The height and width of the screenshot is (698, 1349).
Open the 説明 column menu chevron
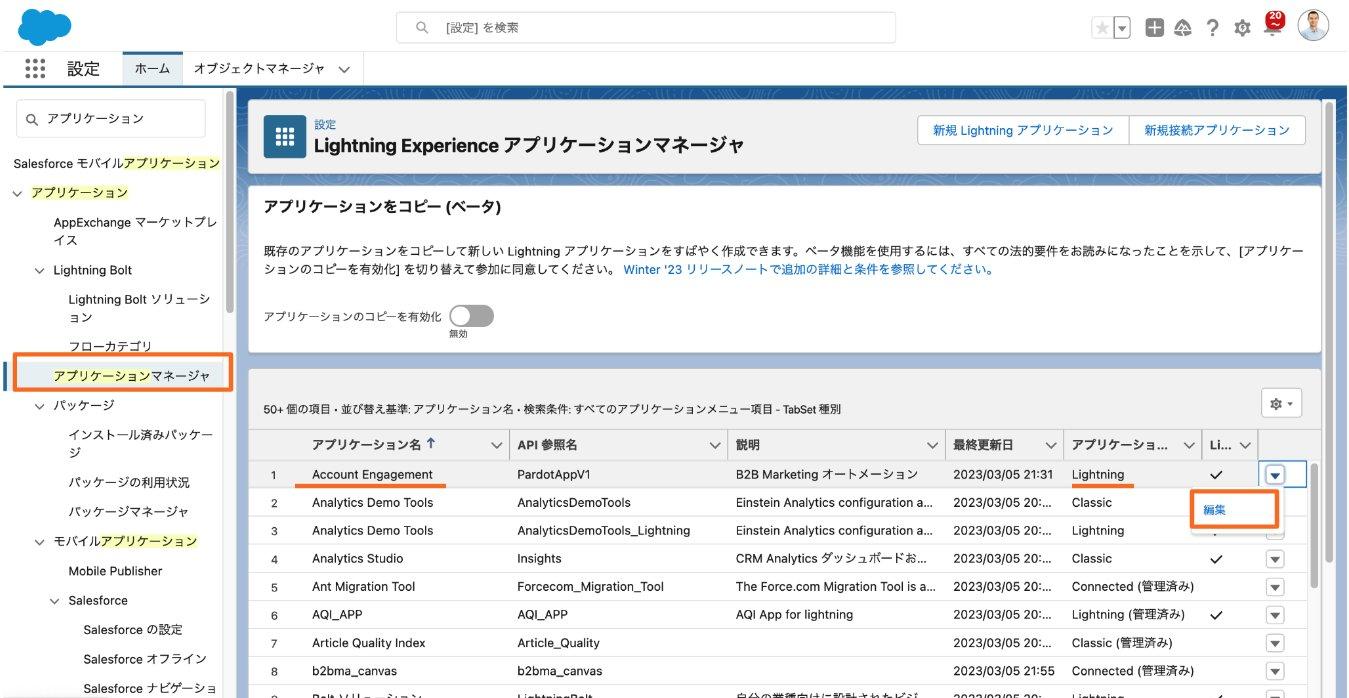click(x=932, y=445)
